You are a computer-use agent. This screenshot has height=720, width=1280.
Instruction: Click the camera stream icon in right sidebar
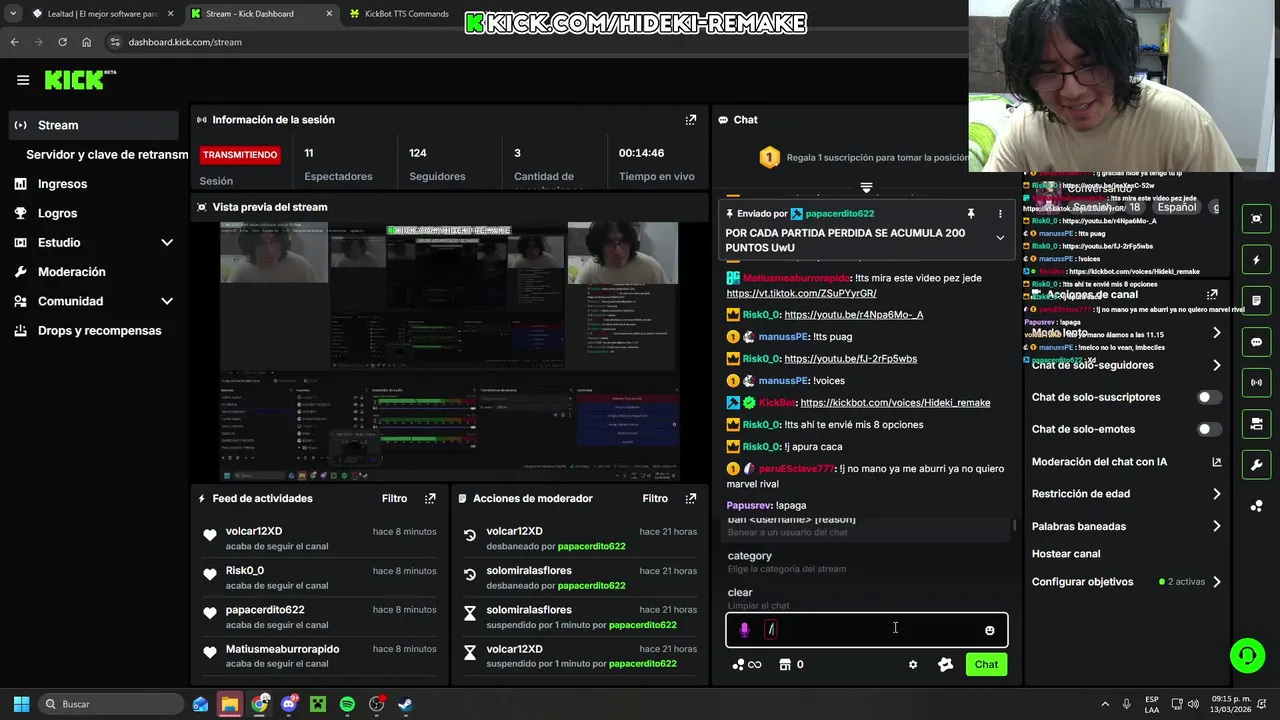(1257, 424)
